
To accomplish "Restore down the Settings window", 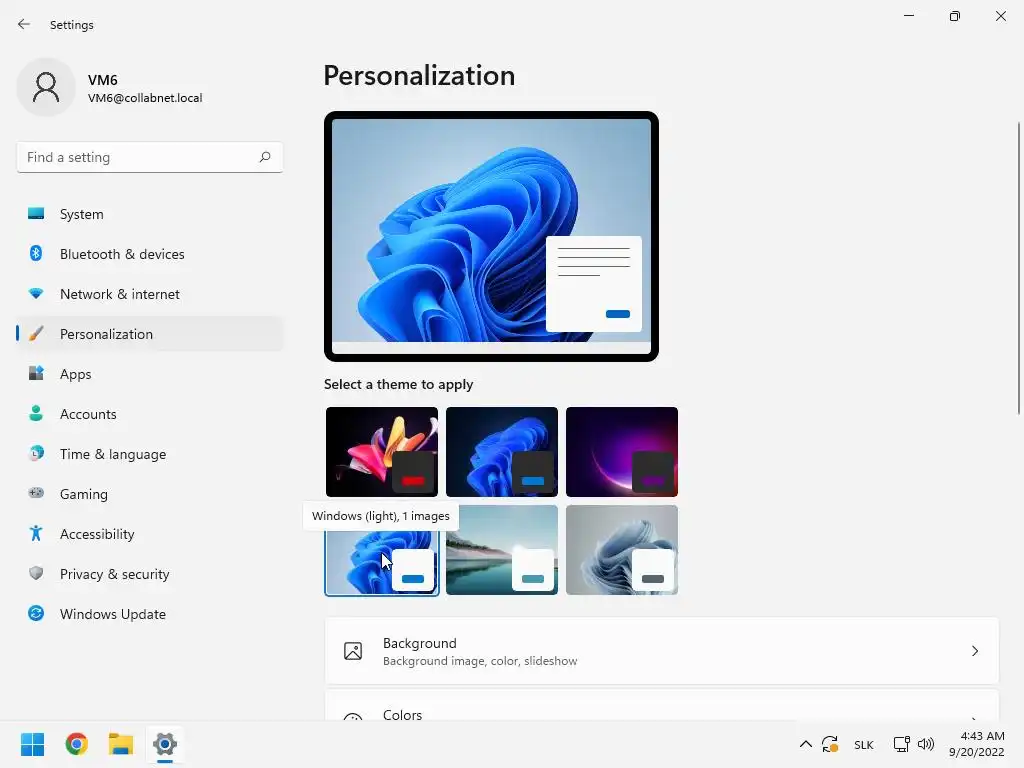I will pos(955,16).
